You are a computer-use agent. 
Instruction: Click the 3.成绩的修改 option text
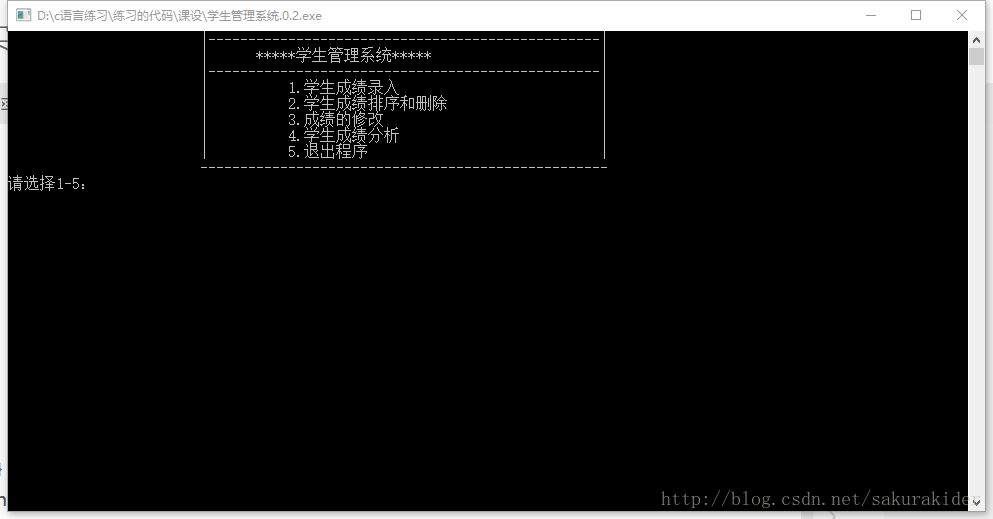click(x=336, y=119)
